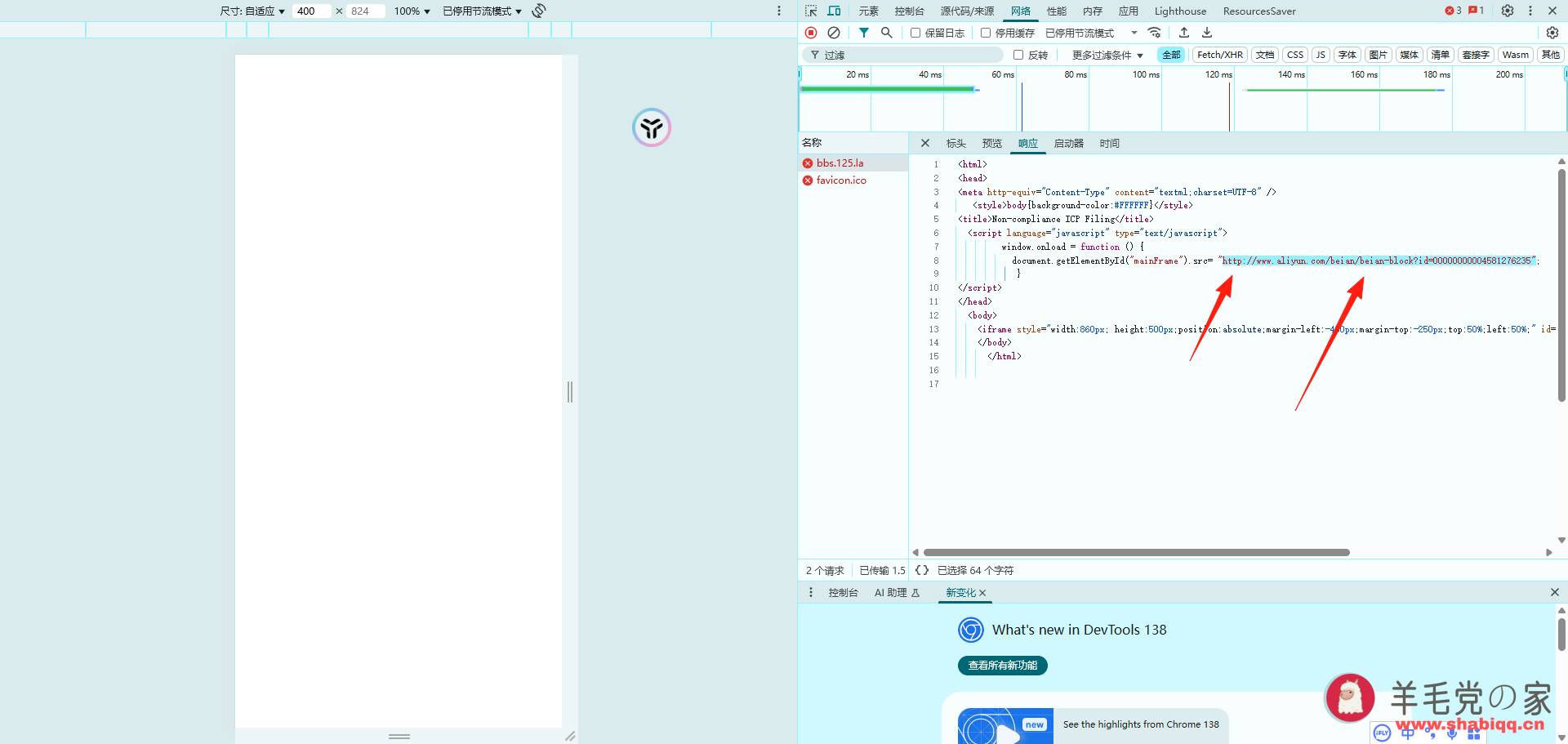Click the see all new features button

1002,666
